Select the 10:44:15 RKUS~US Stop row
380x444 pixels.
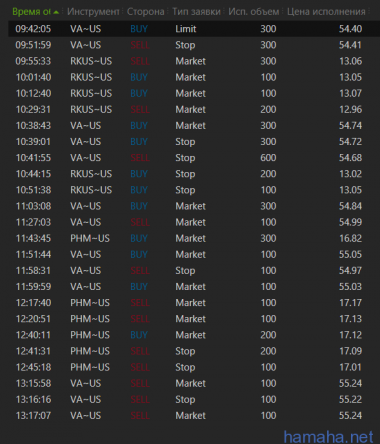tap(189, 174)
